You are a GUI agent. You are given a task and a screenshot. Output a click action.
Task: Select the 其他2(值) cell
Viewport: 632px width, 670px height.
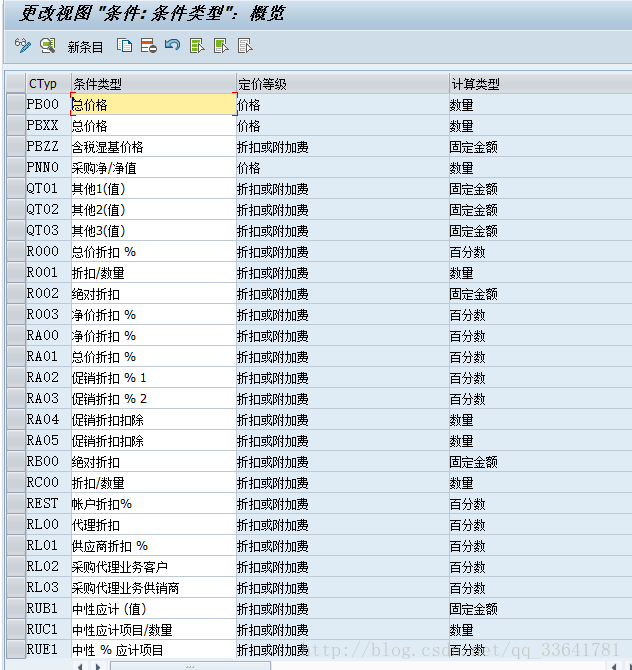154,209
